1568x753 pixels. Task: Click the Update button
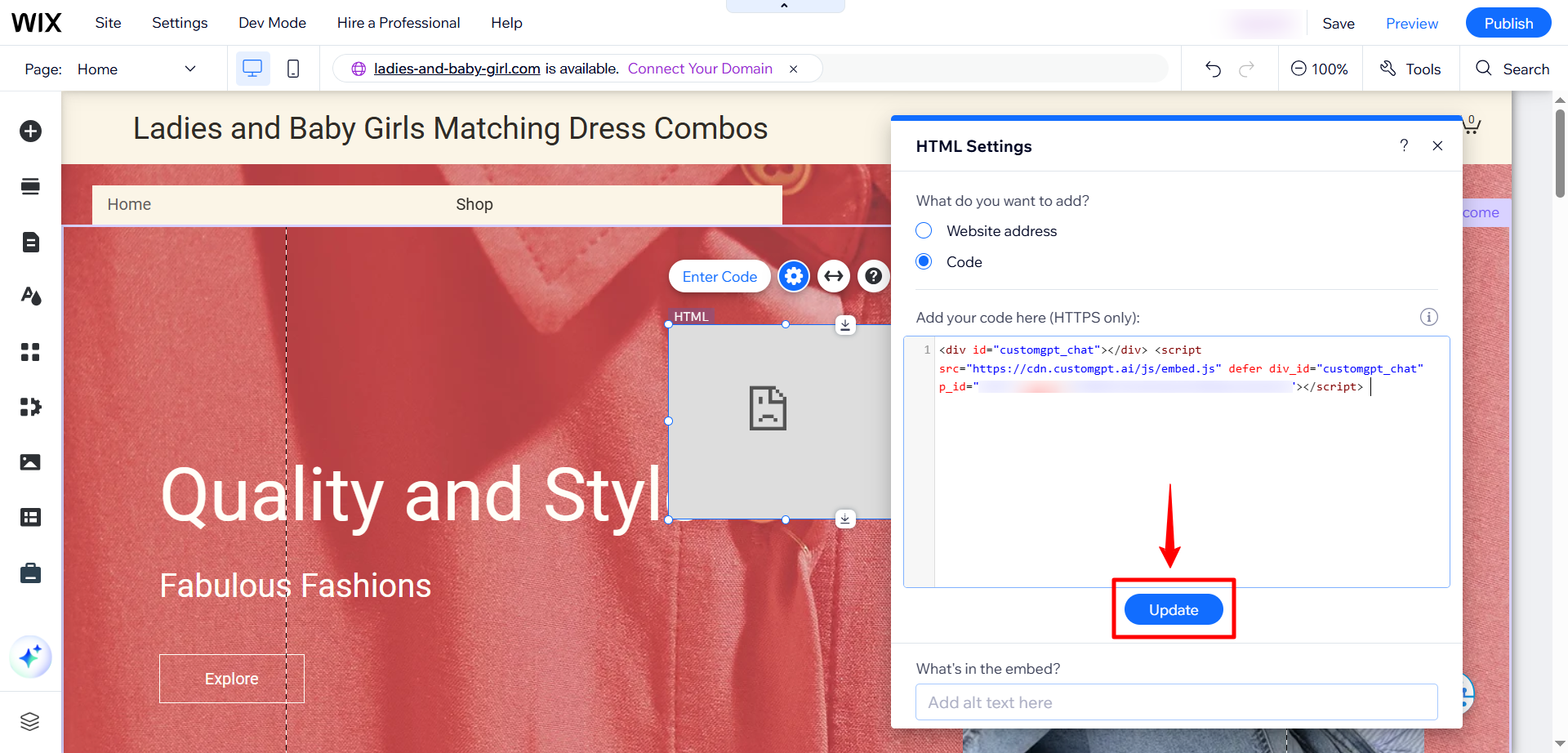pyautogui.click(x=1174, y=609)
